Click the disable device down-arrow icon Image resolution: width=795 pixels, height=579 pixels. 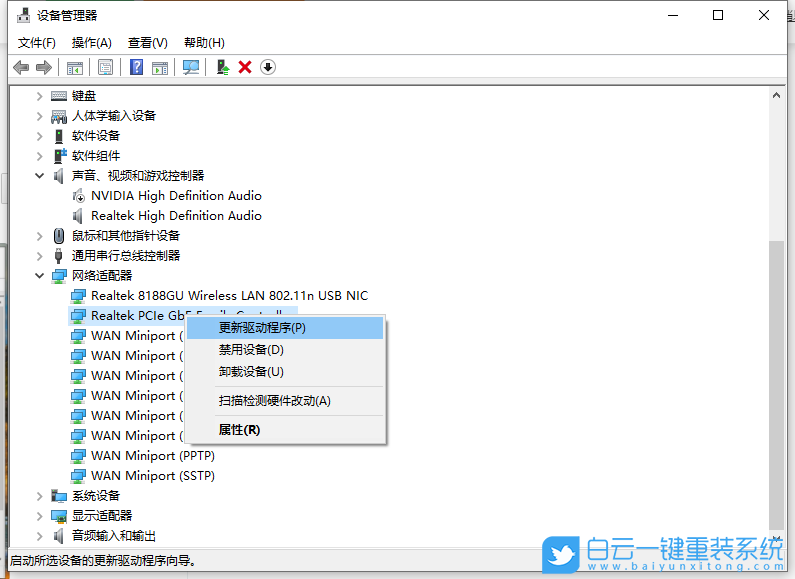tap(268, 67)
